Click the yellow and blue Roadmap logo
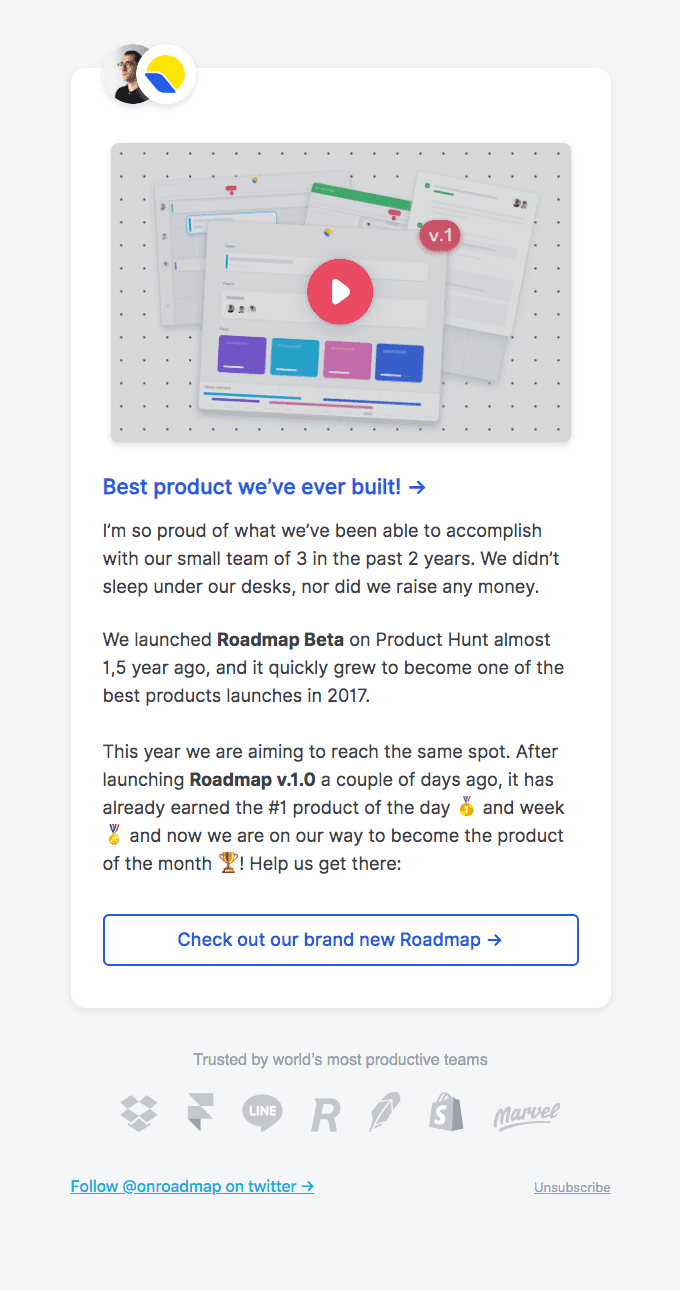Screen dimensions: 680x1290 pos(166,74)
